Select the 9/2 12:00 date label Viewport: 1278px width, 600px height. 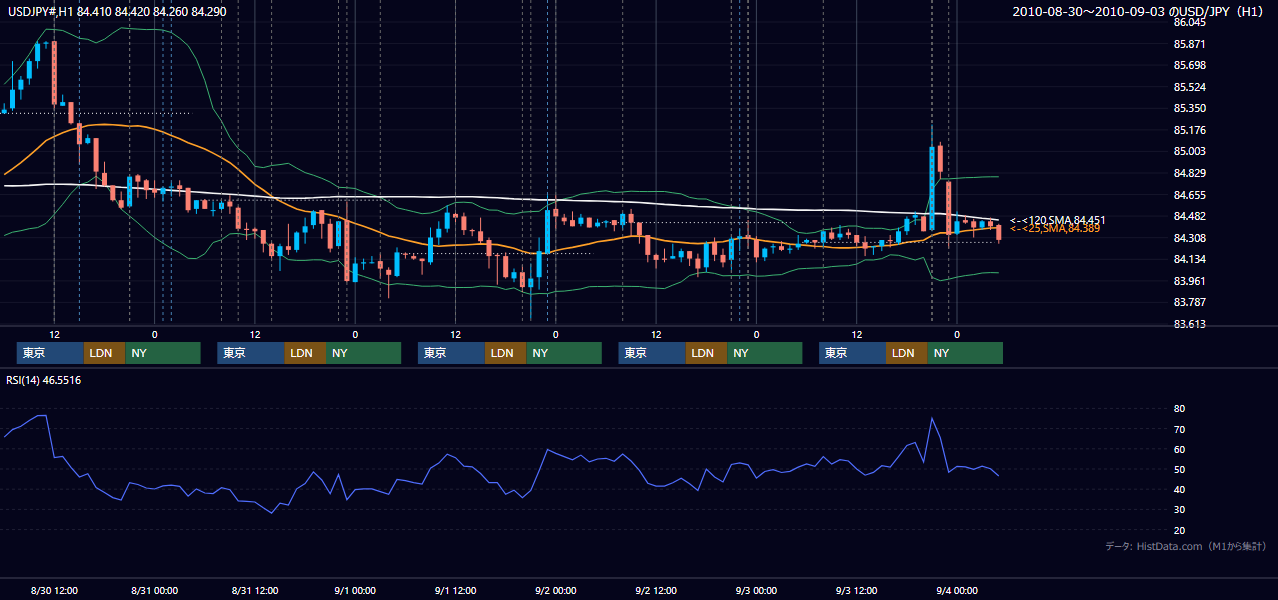[656, 590]
